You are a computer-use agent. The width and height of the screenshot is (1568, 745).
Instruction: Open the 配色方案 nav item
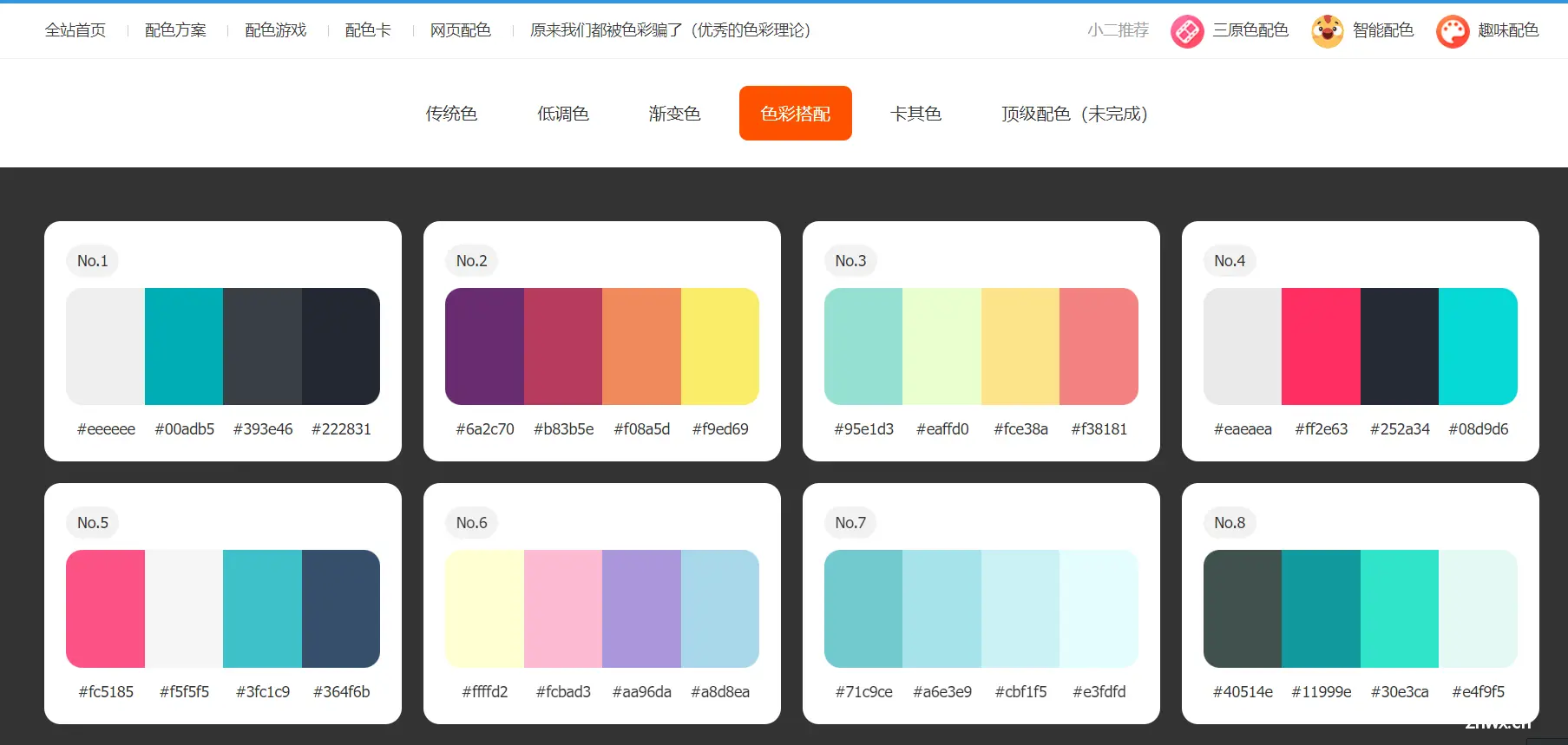click(176, 30)
